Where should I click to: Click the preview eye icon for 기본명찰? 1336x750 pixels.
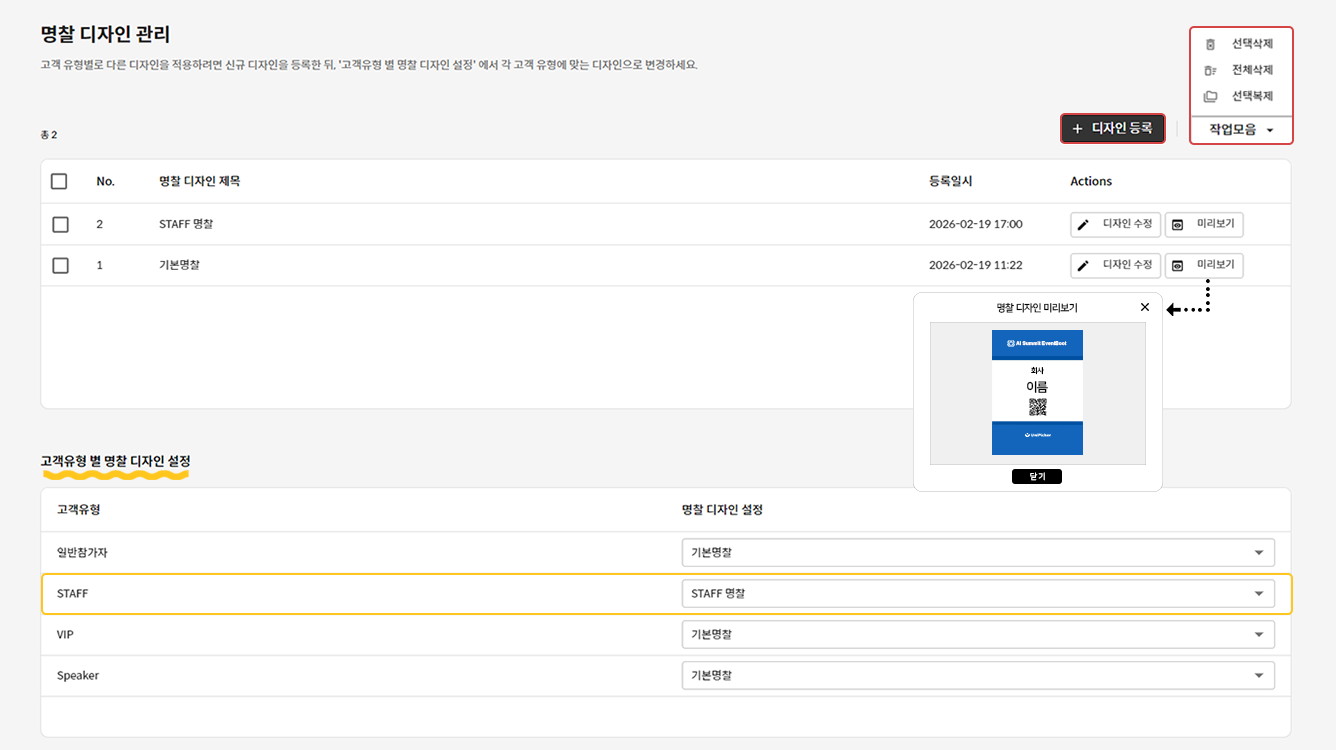pyautogui.click(x=1177, y=266)
